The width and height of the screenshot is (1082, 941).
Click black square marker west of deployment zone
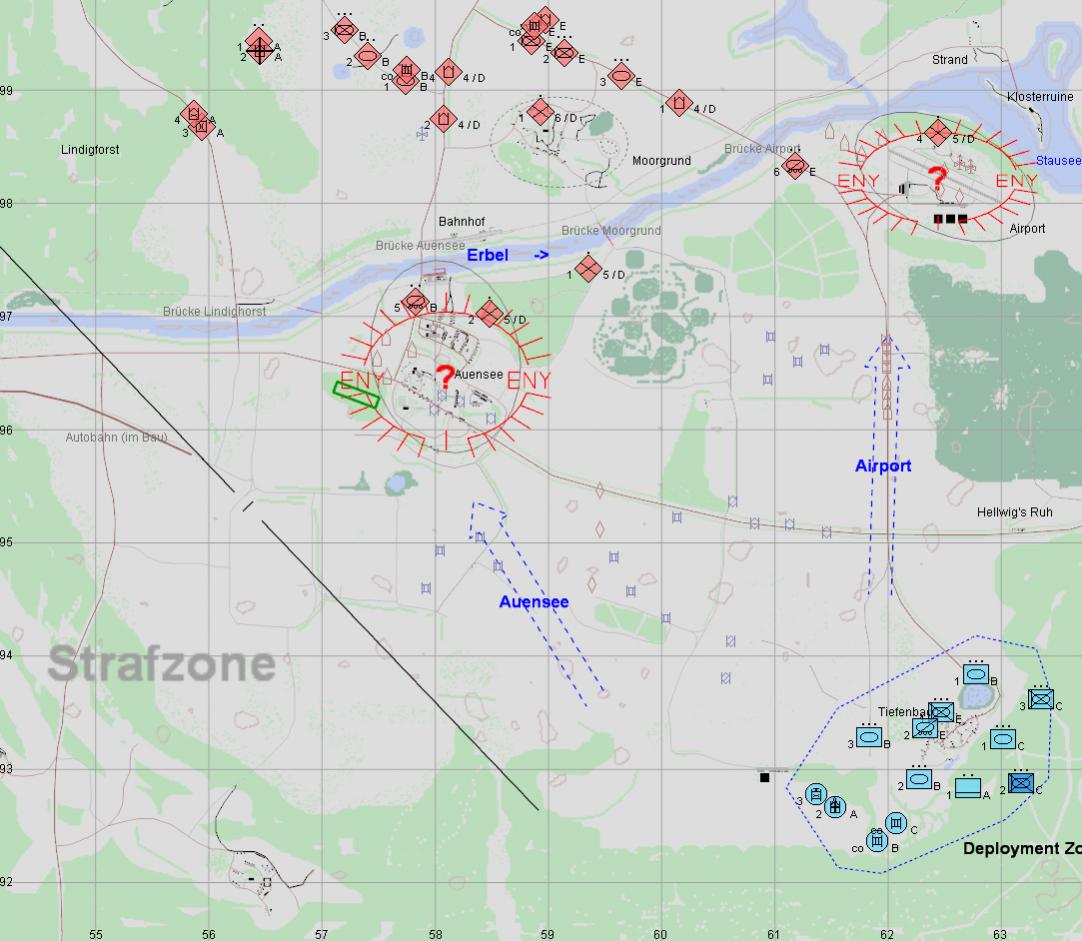tap(765, 777)
